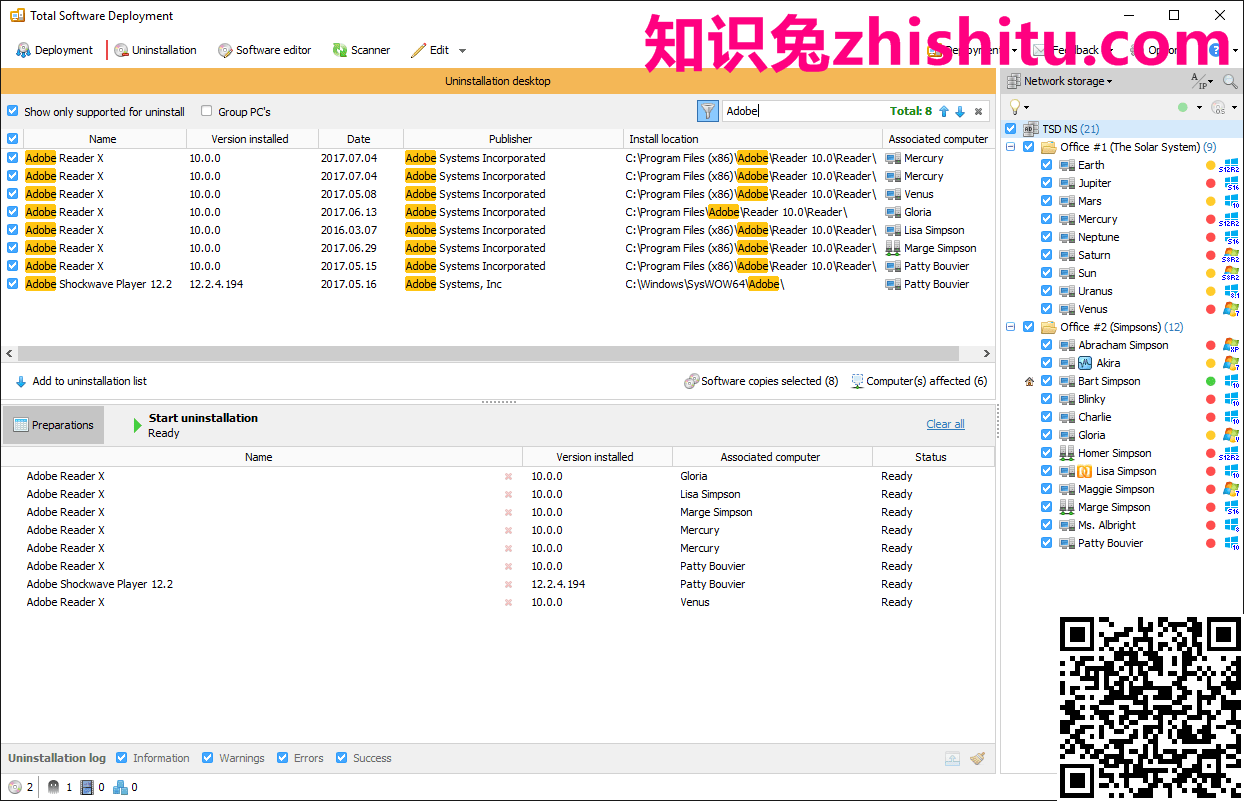The image size is (1244, 801).
Task: Click Software copies selected (8) indicator
Action: (x=761, y=381)
